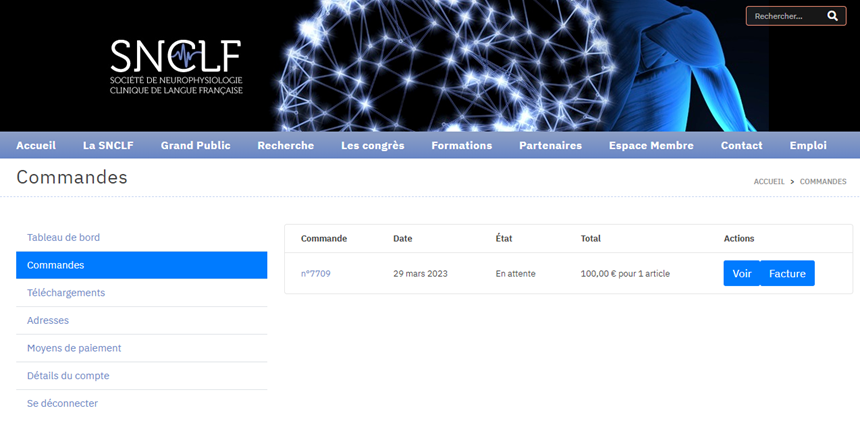The image size is (860, 425).
Task: Open Espace Membre menu
Action: click(x=650, y=145)
